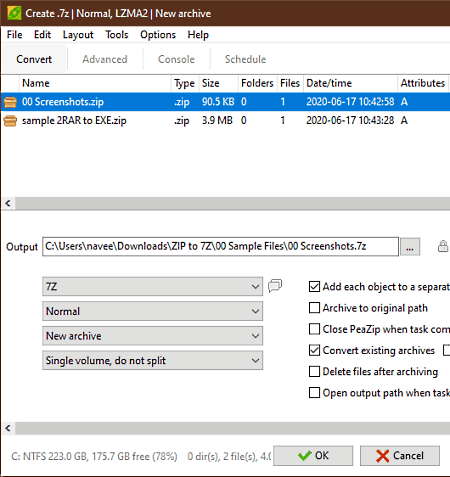Viewport: 450px width, 477px height.
Task: Click the PeaZip app icon in title bar
Action: click(x=14, y=13)
